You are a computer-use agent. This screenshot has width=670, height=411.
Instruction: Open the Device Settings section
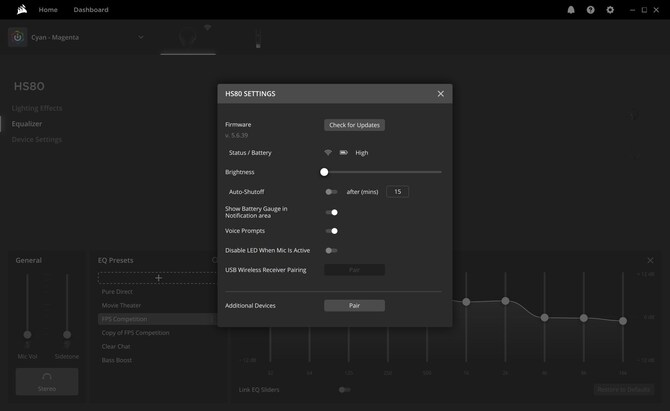(x=37, y=139)
